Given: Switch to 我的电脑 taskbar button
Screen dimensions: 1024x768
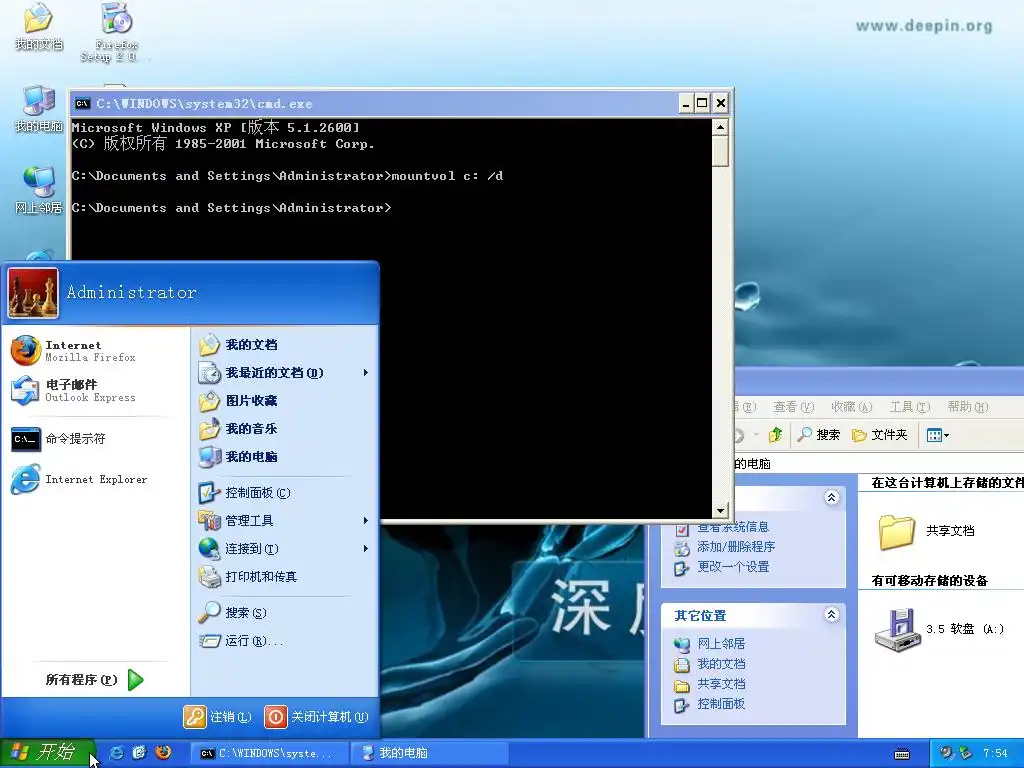Looking at the screenshot, I should pyautogui.click(x=429, y=753).
